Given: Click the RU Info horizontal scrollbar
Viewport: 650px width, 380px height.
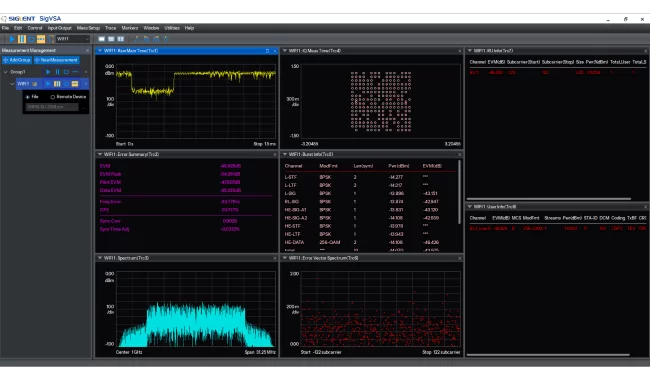Looking at the screenshot, I should (x=549, y=199).
